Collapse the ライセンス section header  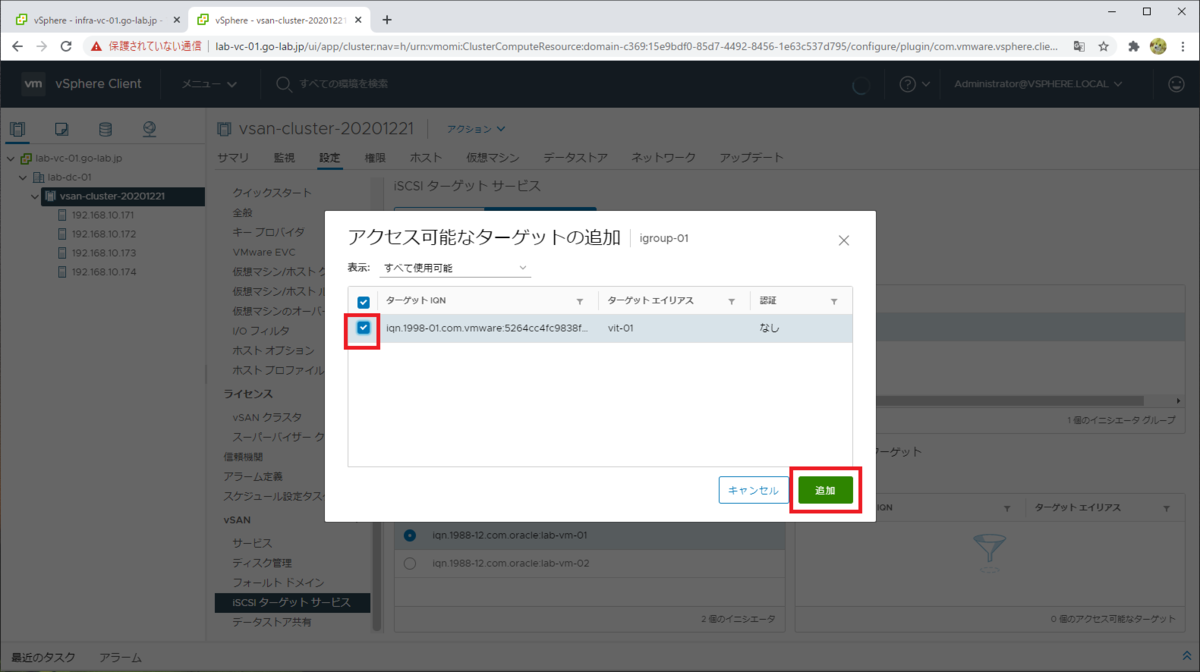(x=247, y=394)
